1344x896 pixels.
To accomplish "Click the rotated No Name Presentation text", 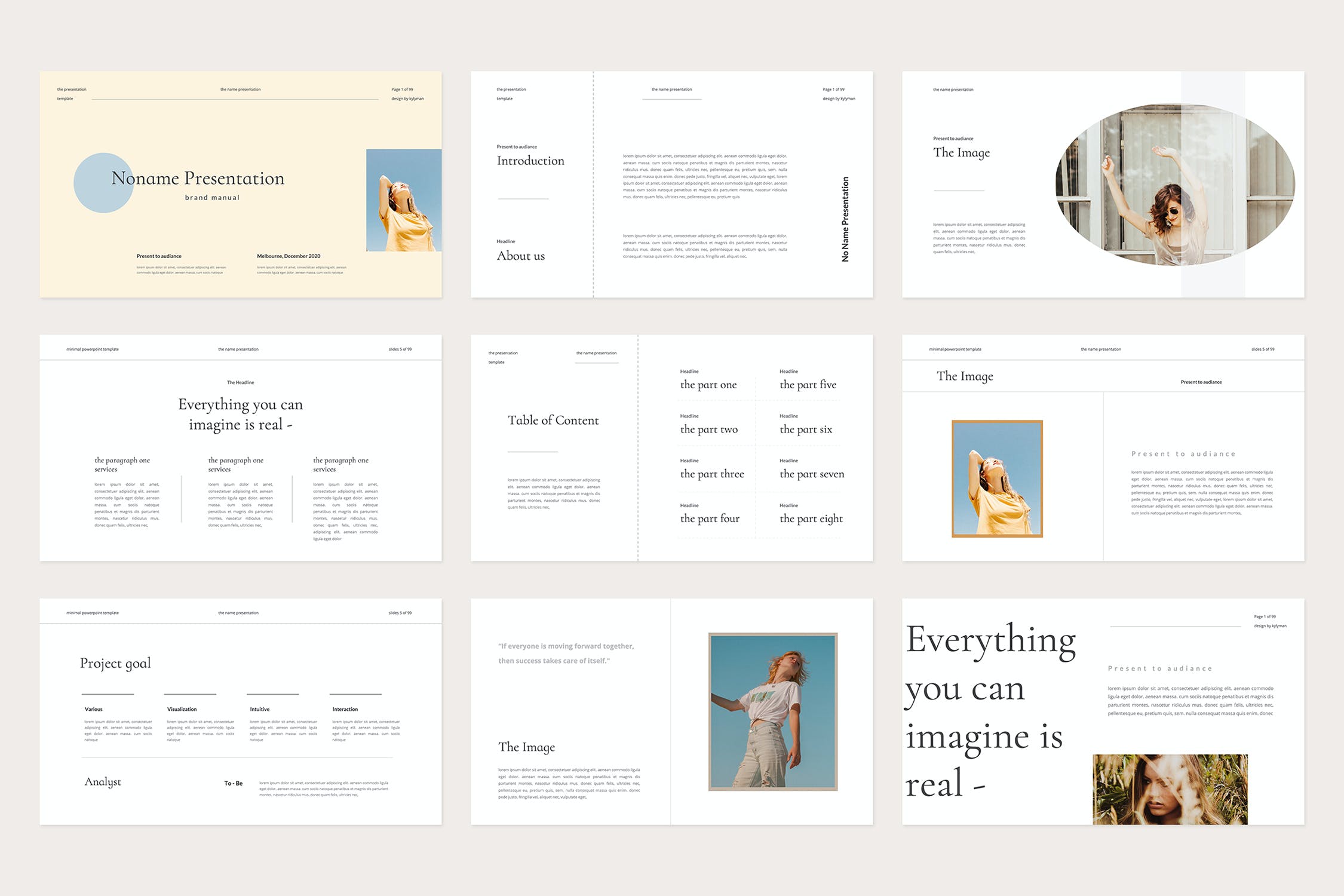I will [x=845, y=219].
